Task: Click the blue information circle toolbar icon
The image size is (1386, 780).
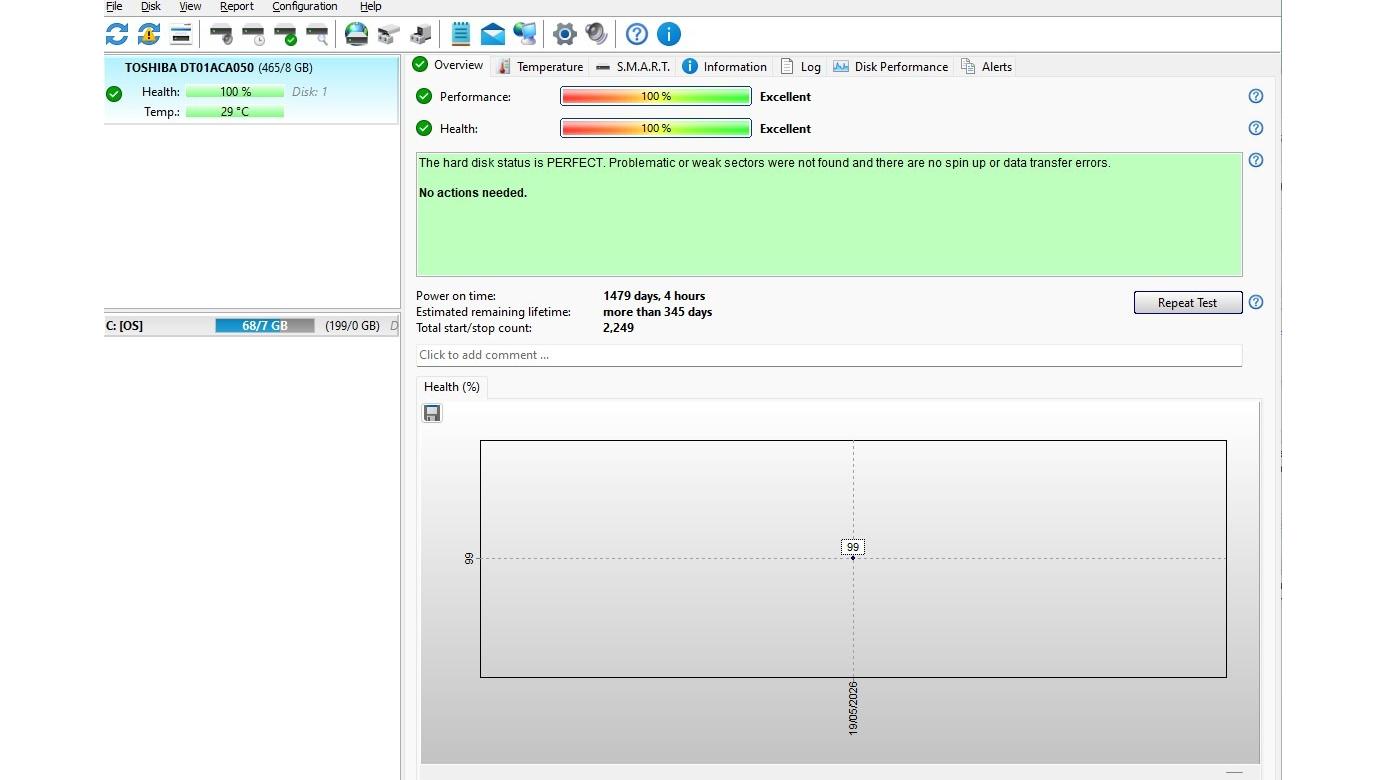Action: (x=669, y=34)
